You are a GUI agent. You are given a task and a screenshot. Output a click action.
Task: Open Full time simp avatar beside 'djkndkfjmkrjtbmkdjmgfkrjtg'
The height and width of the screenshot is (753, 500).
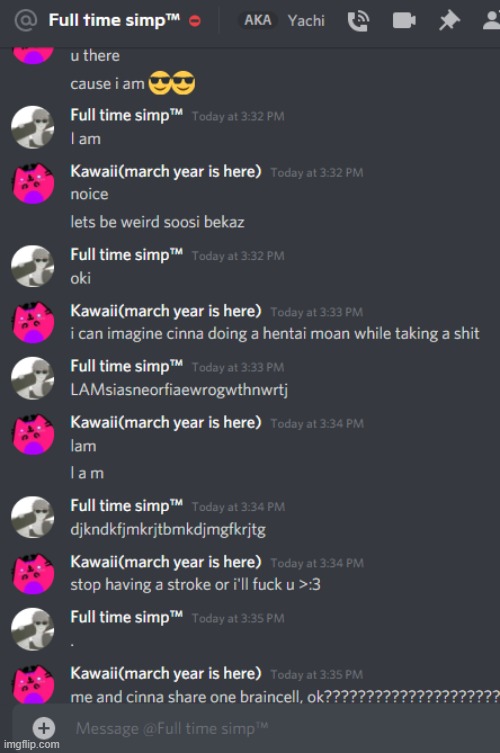click(33, 517)
